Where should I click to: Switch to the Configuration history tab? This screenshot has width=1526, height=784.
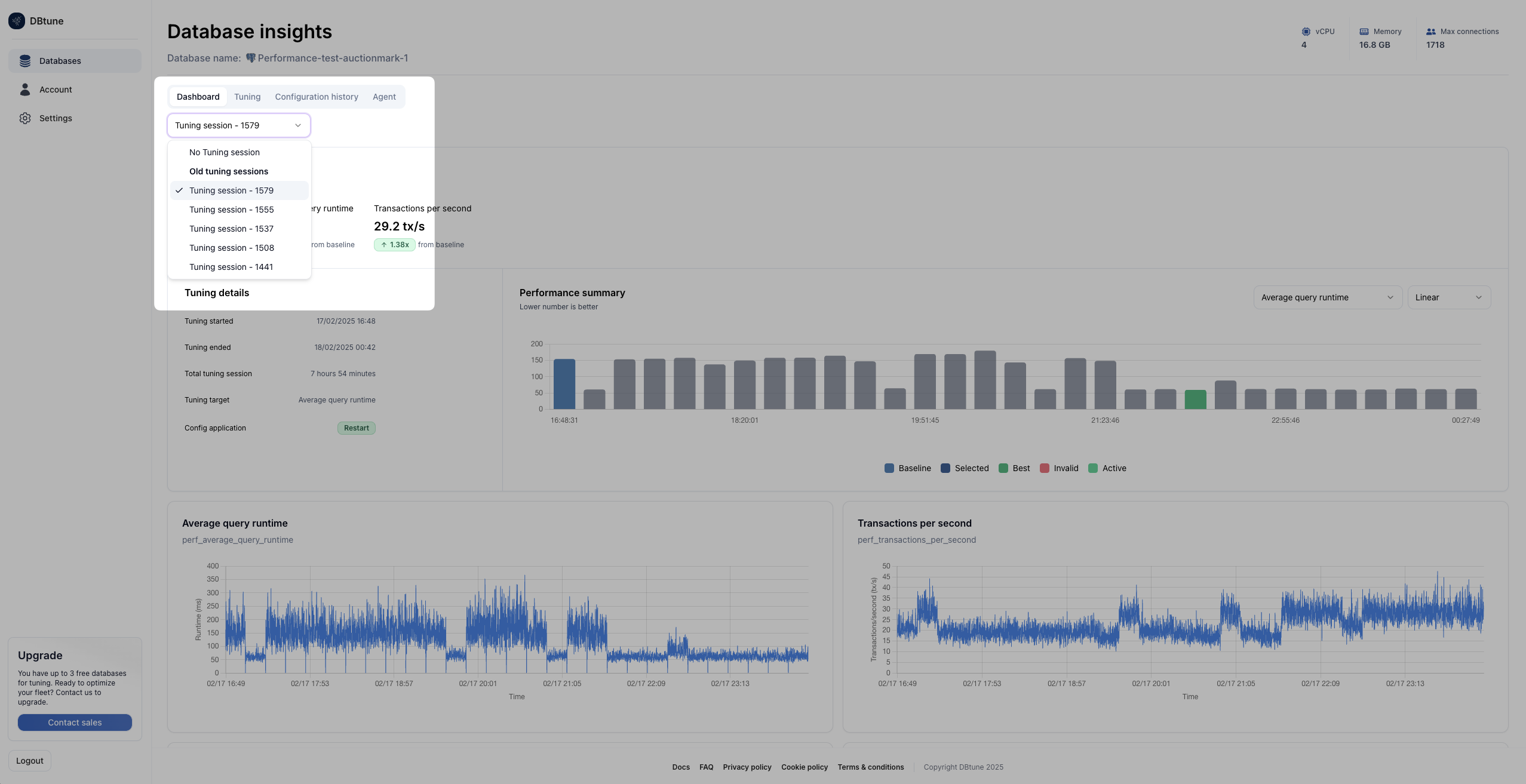tap(316, 97)
